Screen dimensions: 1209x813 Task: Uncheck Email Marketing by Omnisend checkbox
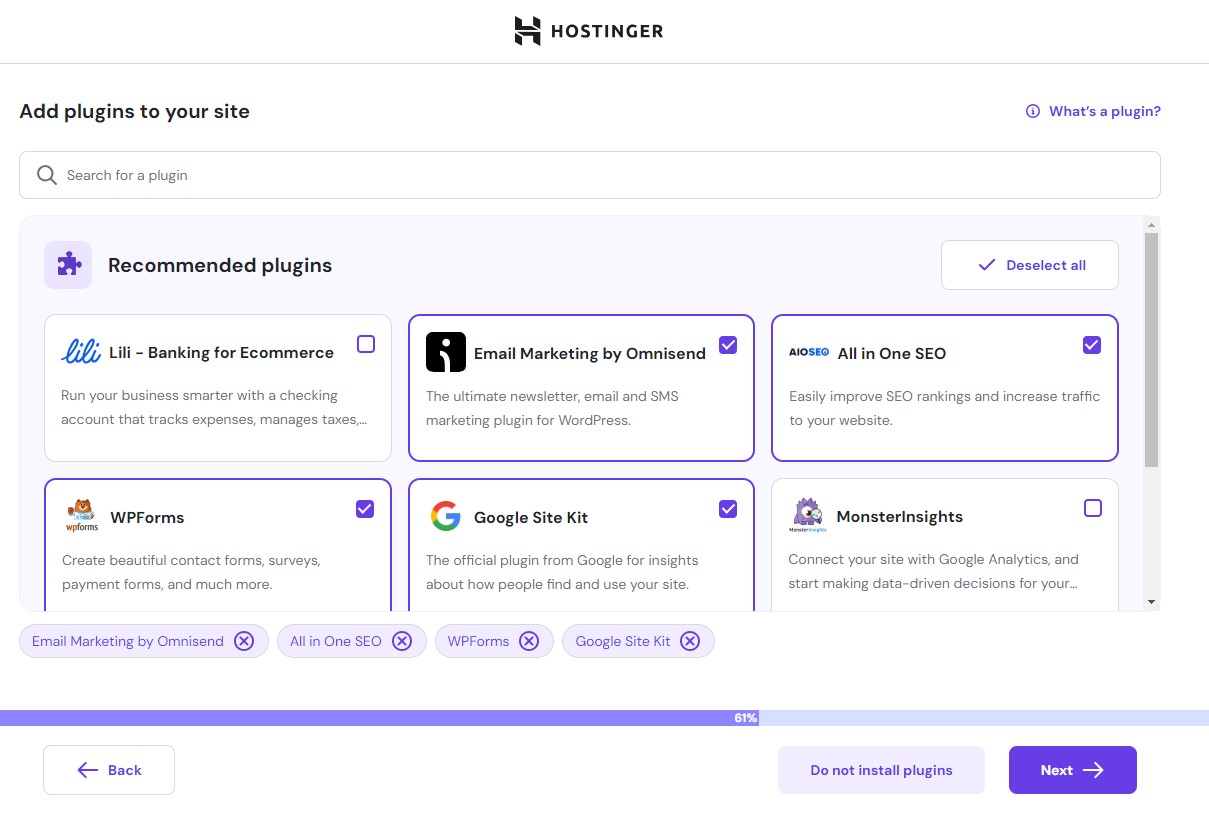[x=728, y=345]
